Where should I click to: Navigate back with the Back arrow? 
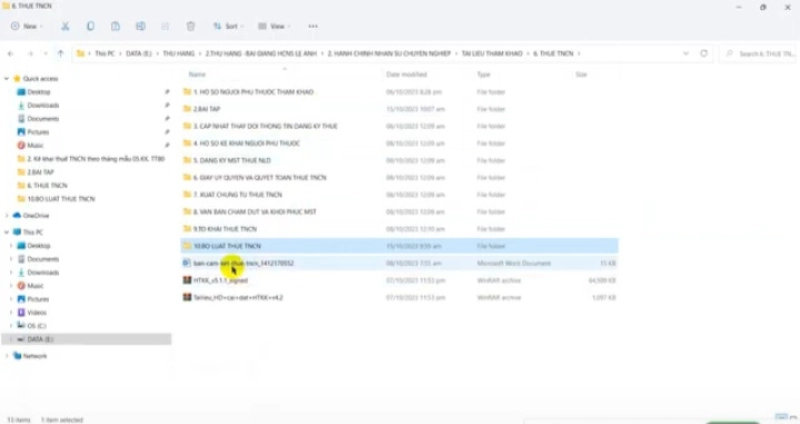[x=11, y=53]
